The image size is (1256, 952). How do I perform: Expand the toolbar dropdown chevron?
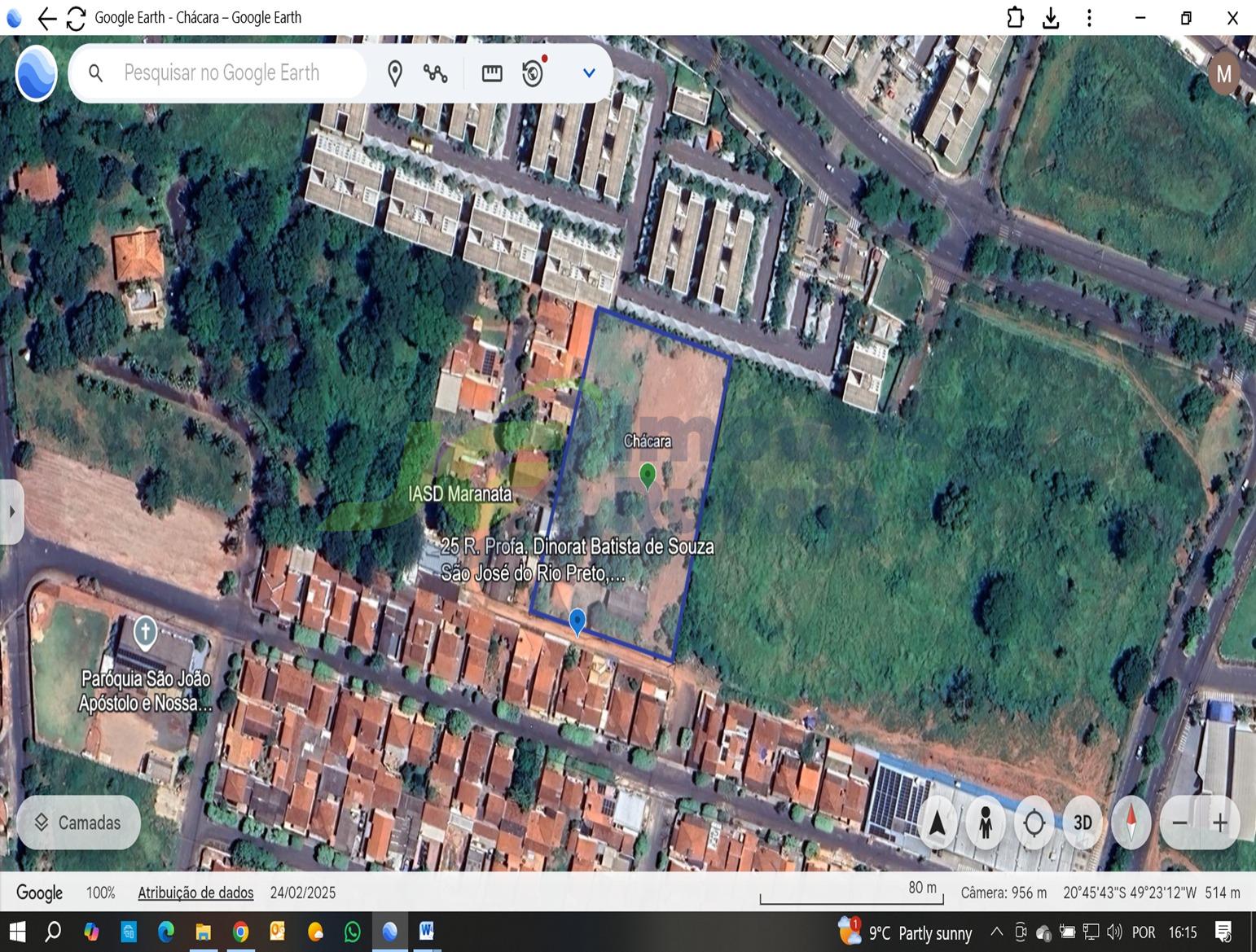click(589, 73)
